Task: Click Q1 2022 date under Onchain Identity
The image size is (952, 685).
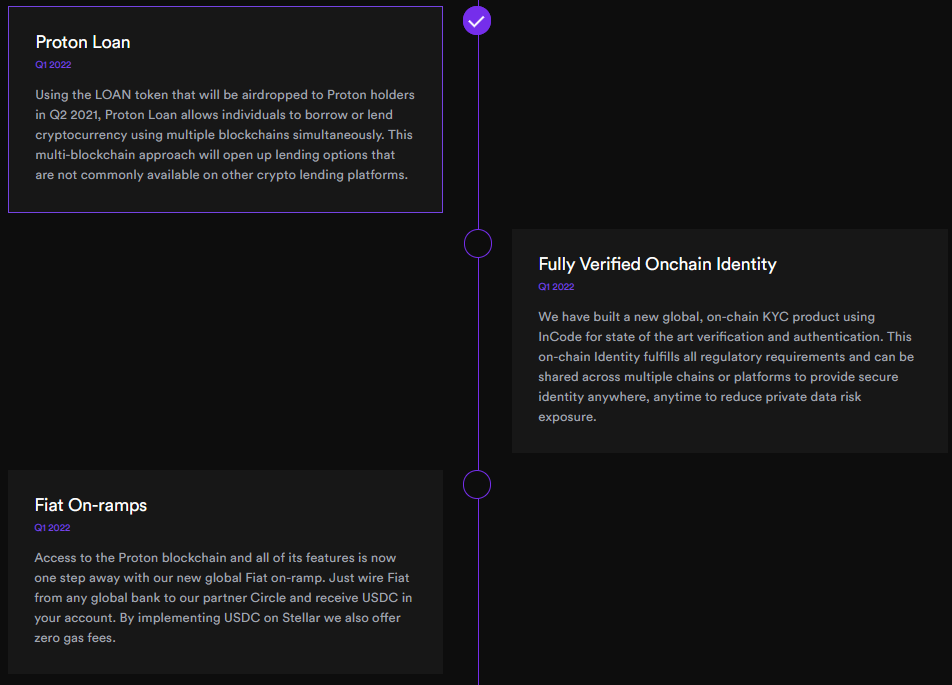Action: (556, 287)
